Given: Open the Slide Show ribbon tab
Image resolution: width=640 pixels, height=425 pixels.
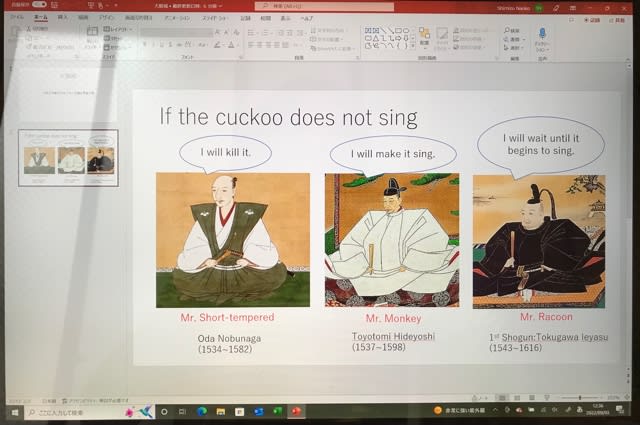Looking at the screenshot, I should pos(214,18).
